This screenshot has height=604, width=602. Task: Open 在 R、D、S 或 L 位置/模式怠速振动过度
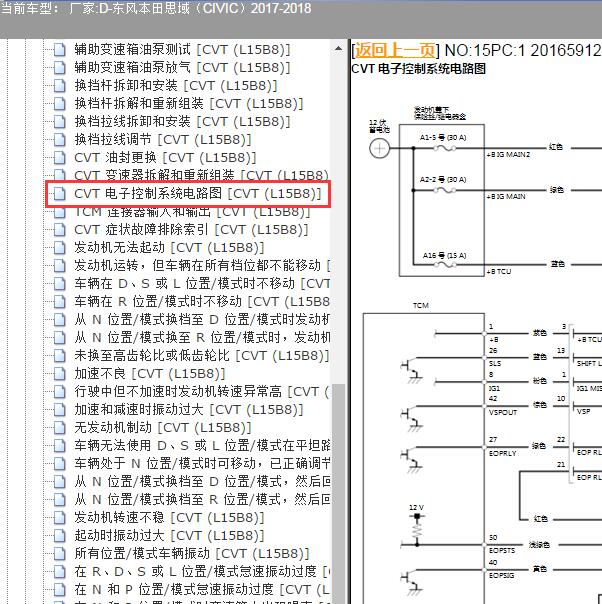coord(202,571)
